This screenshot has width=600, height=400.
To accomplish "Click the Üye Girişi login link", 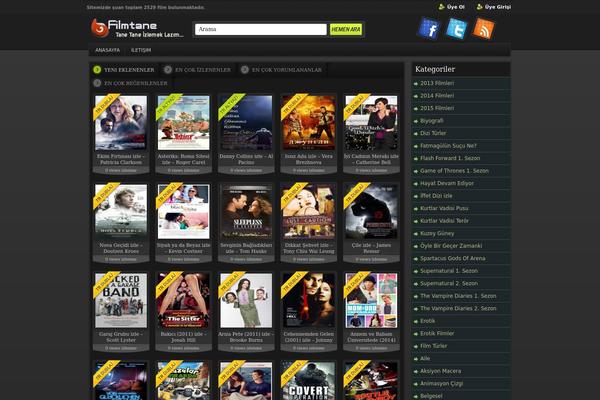I will click(494, 7).
